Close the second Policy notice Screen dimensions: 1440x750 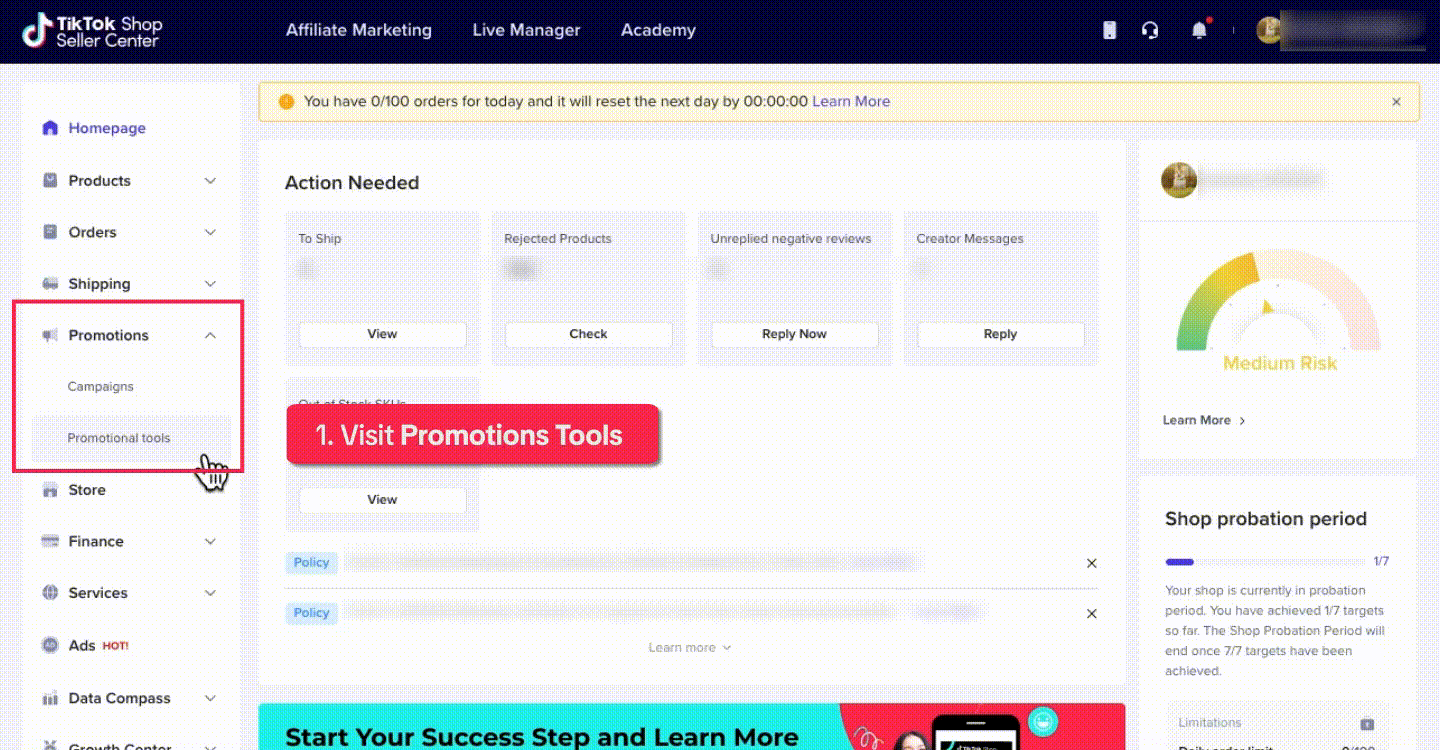(x=1091, y=613)
